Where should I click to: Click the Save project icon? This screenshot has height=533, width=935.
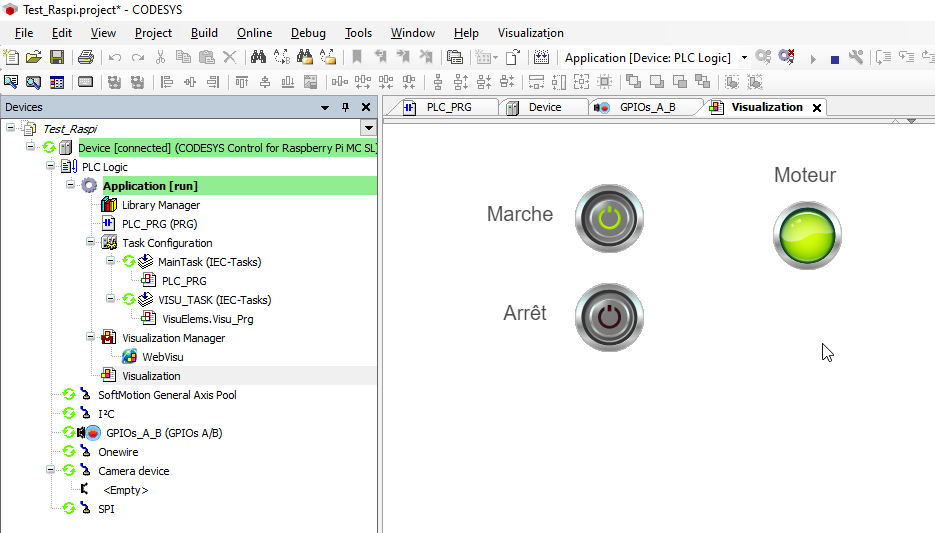[x=57, y=58]
